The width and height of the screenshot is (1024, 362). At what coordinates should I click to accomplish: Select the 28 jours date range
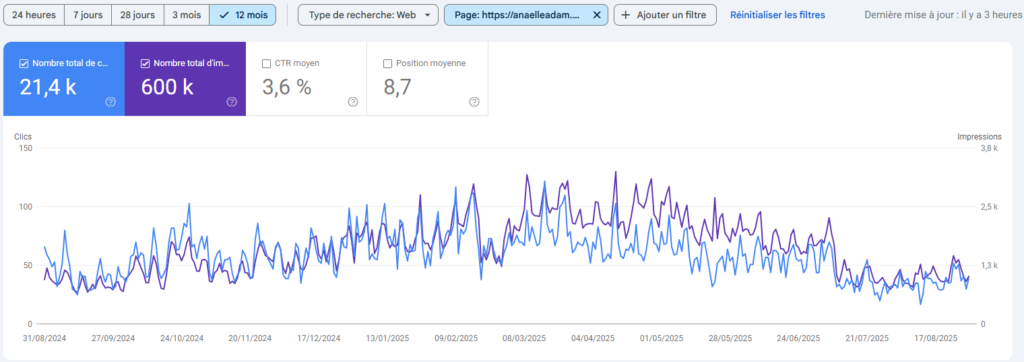[x=138, y=15]
